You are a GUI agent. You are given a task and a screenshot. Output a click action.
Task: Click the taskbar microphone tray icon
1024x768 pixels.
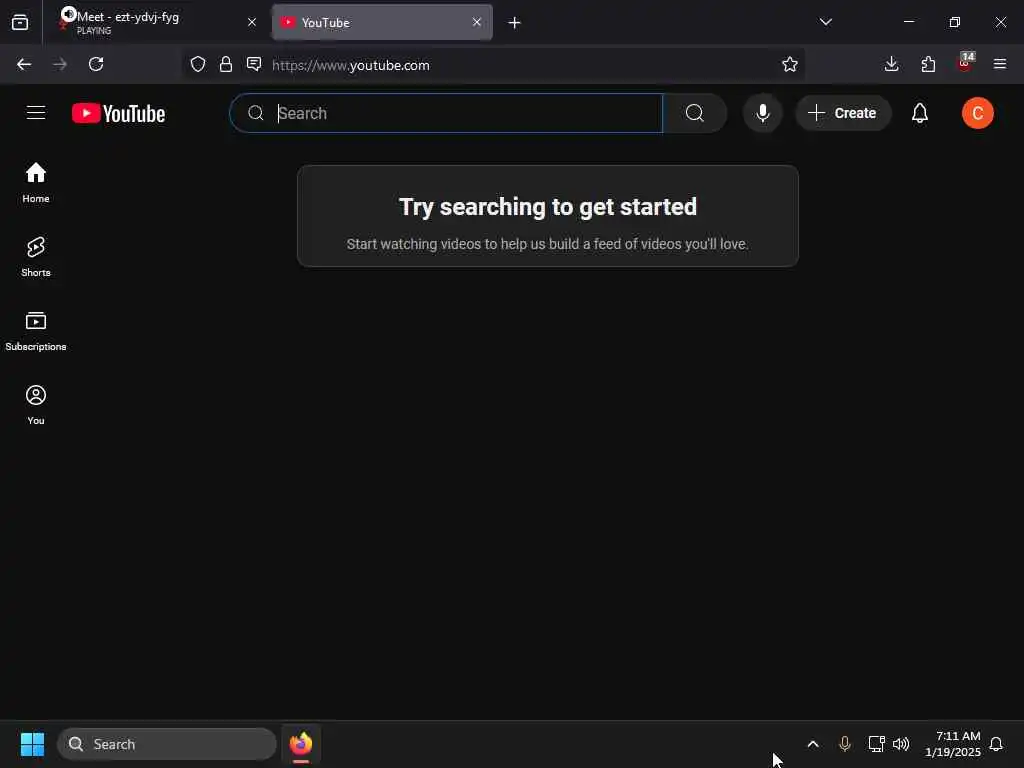click(844, 744)
